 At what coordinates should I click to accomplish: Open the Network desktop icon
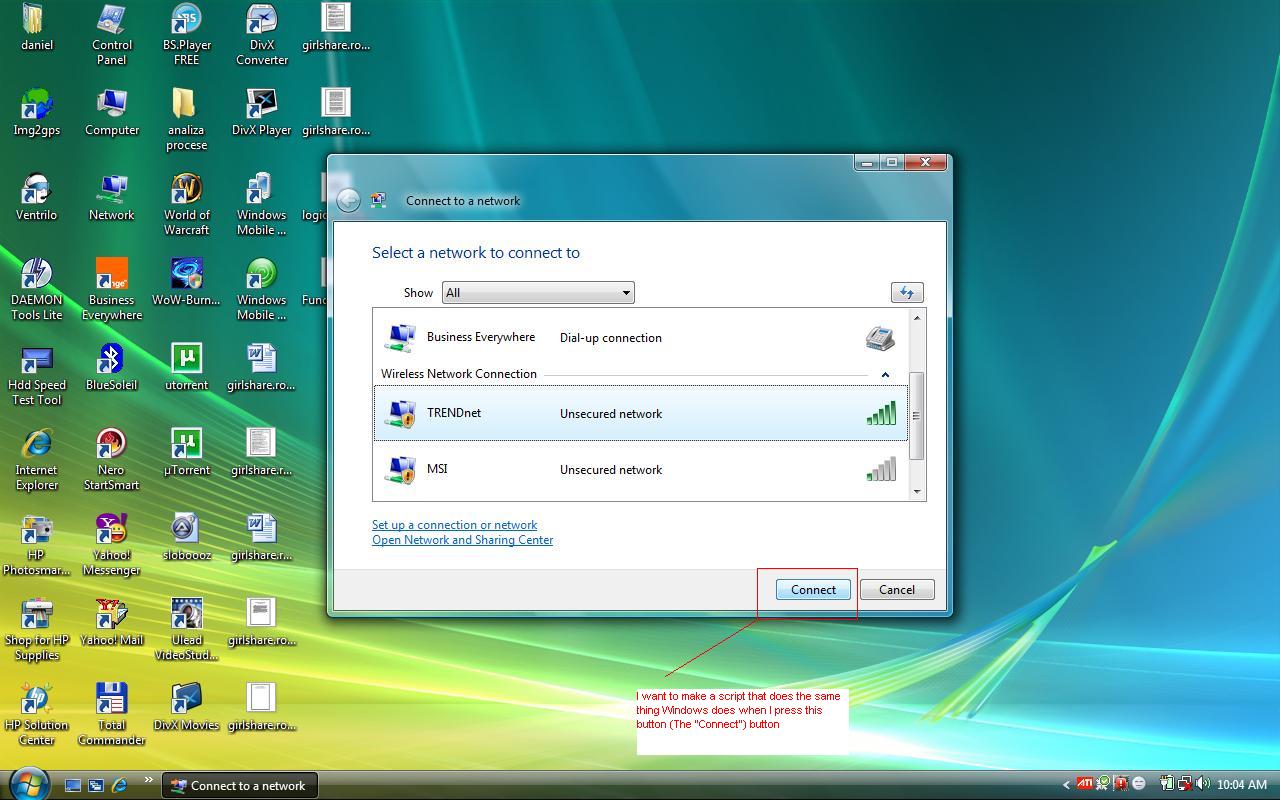click(111, 197)
